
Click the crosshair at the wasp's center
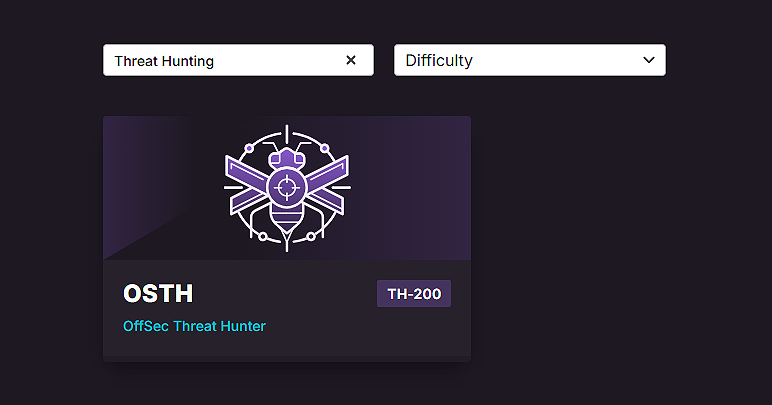point(287,186)
